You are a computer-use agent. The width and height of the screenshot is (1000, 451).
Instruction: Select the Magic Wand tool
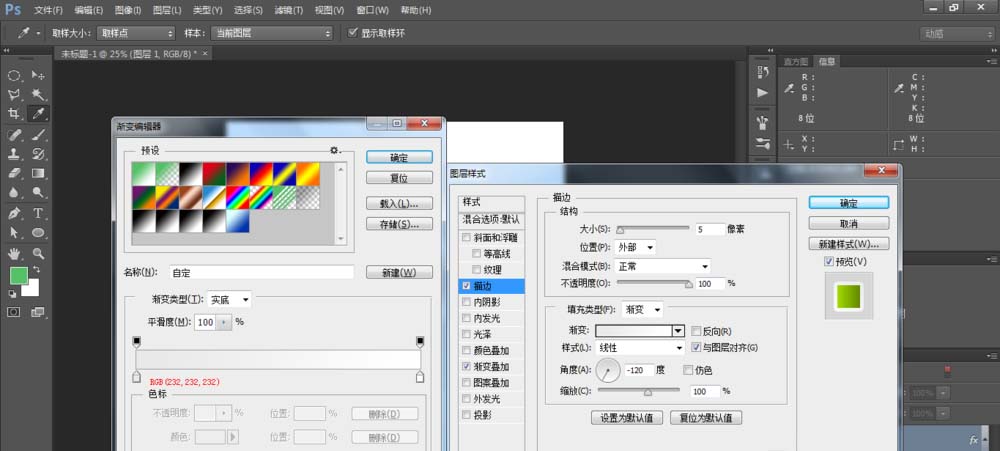tap(38, 94)
